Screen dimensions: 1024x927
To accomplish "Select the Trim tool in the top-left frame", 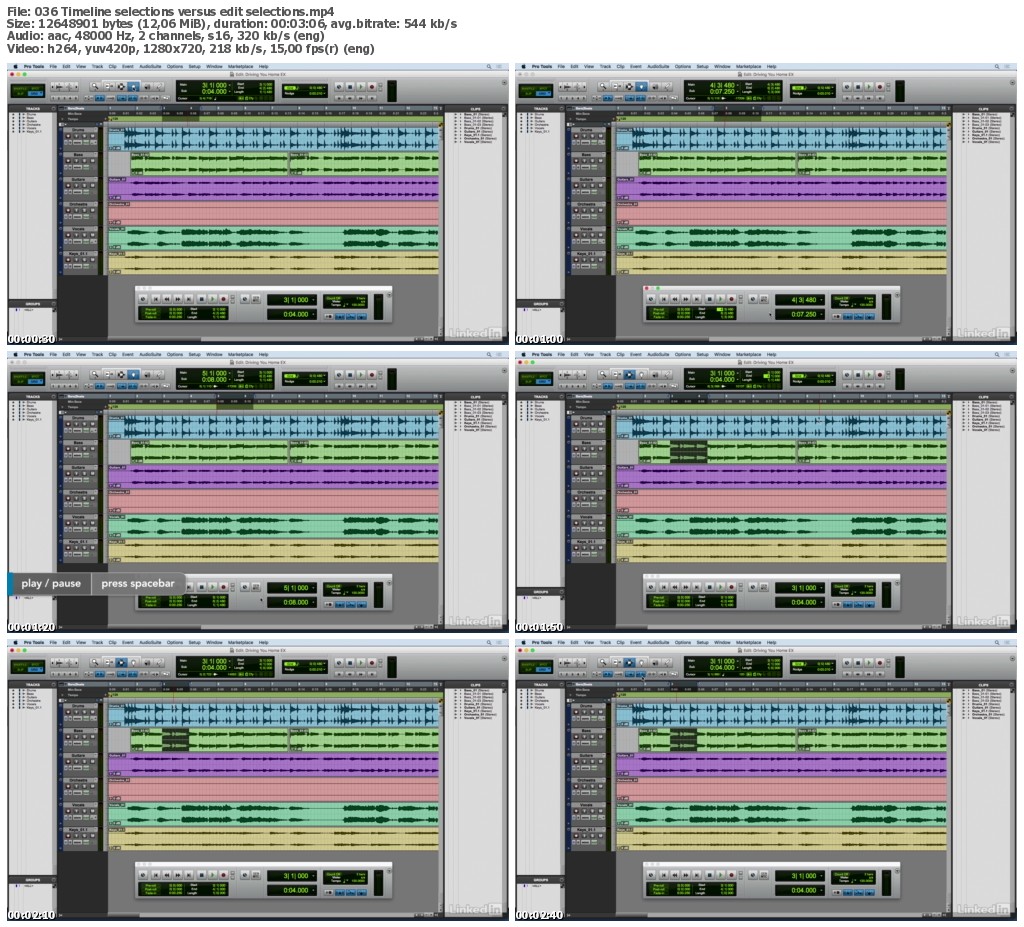I will tap(107, 87).
